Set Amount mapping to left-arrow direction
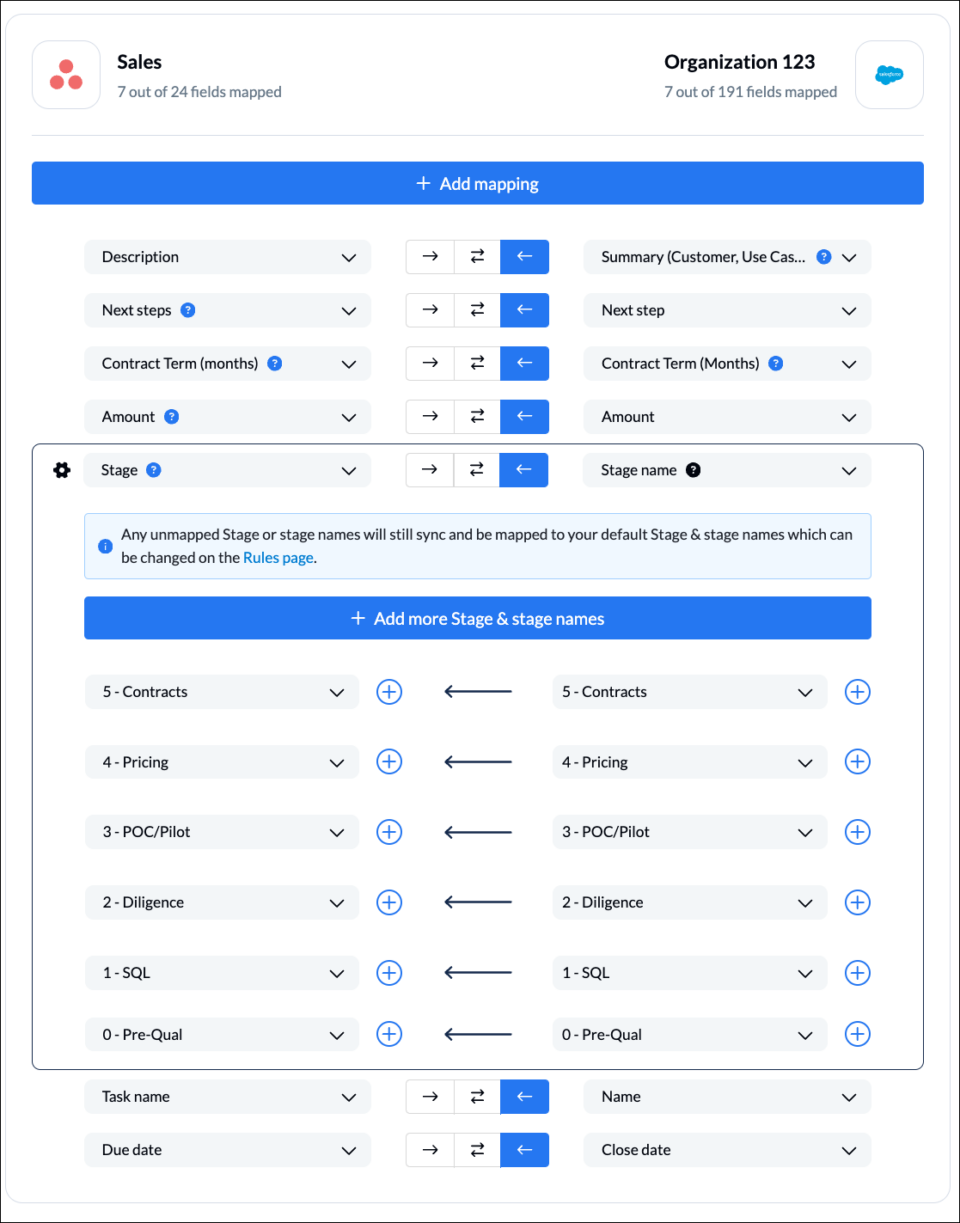This screenshot has height=1223, width=960. click(x=524, y=416)
